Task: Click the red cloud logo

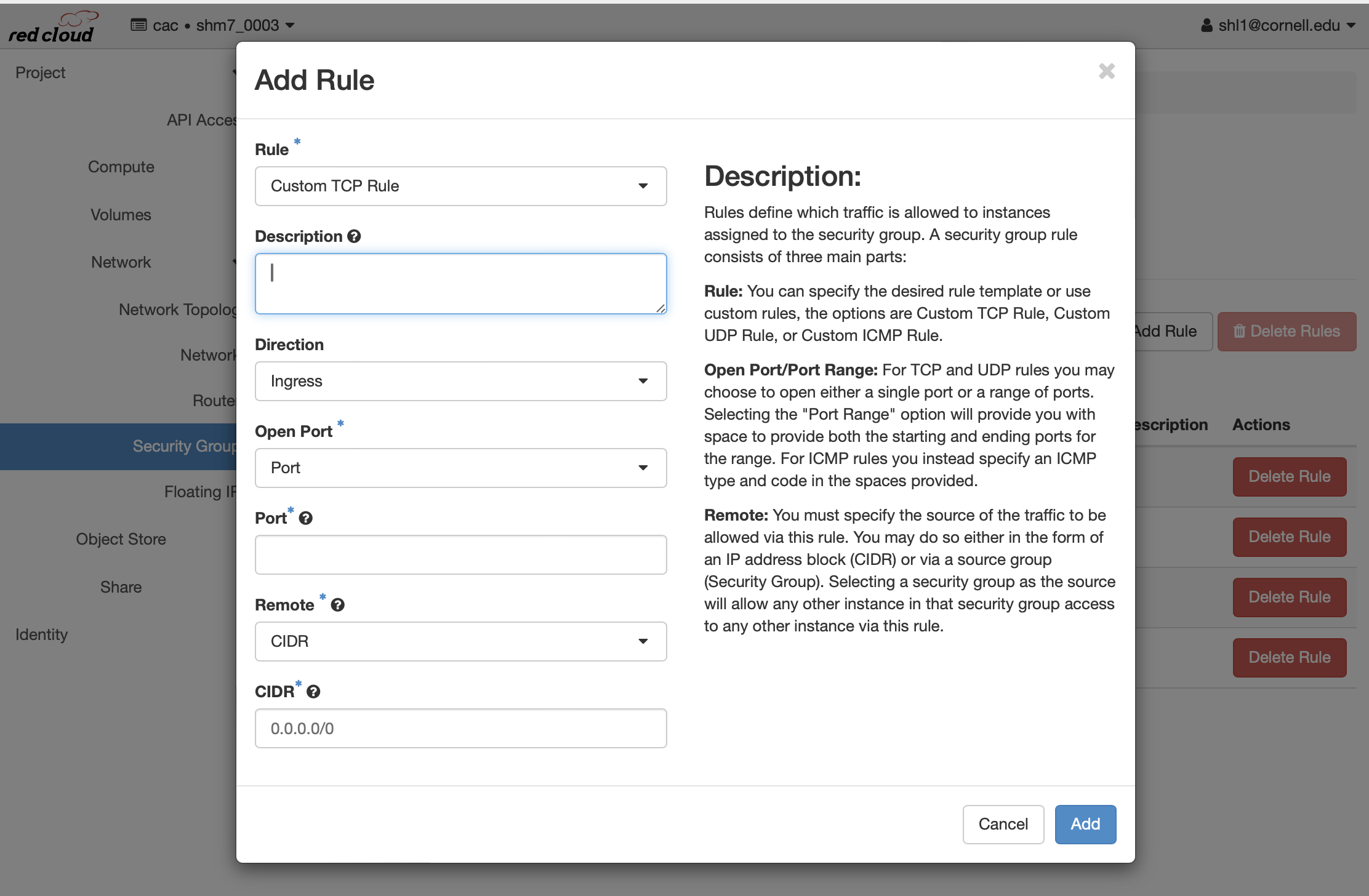Action: click(x=52, y=27)
